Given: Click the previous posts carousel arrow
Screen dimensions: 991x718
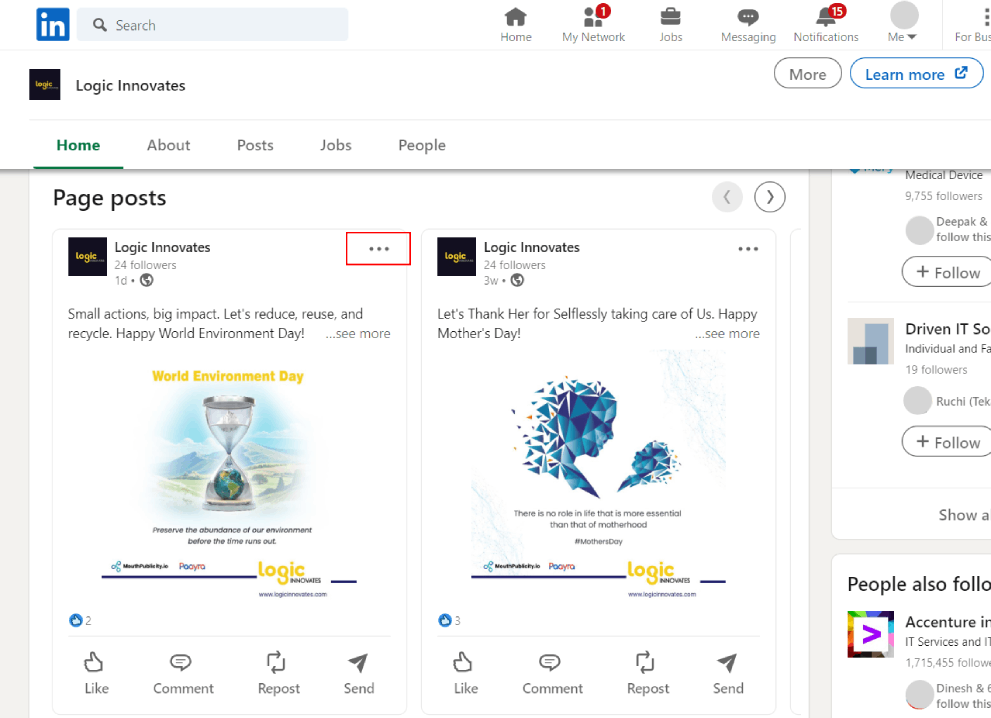Looking at the screenshot, I should pyautogui.click(x=727, y=197).
